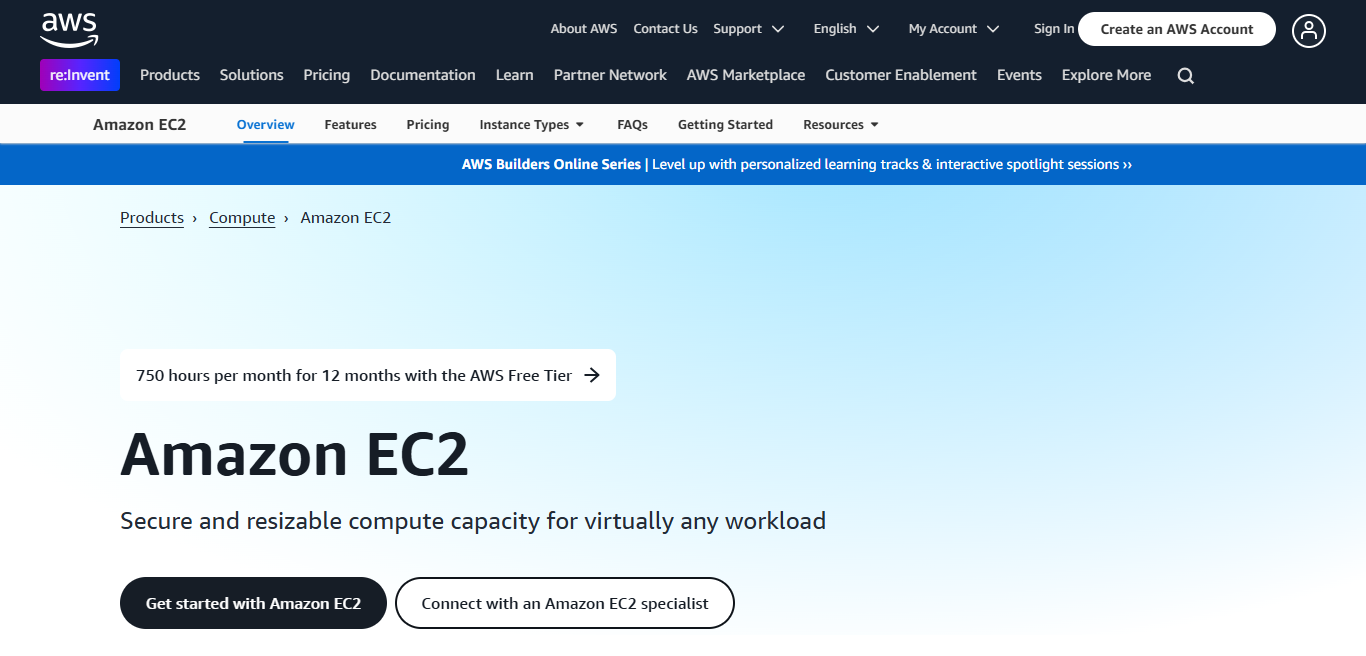Screen dimensions: 1366x656
Task: Open the Documentation menu
Action: click(423, 75)
